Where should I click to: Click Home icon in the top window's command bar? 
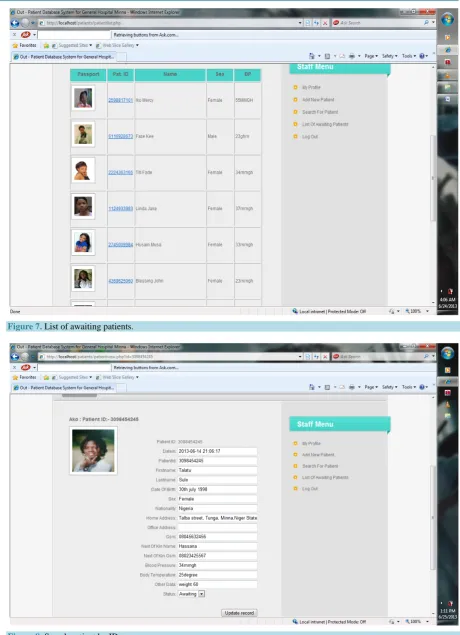(x=311, y=56)
